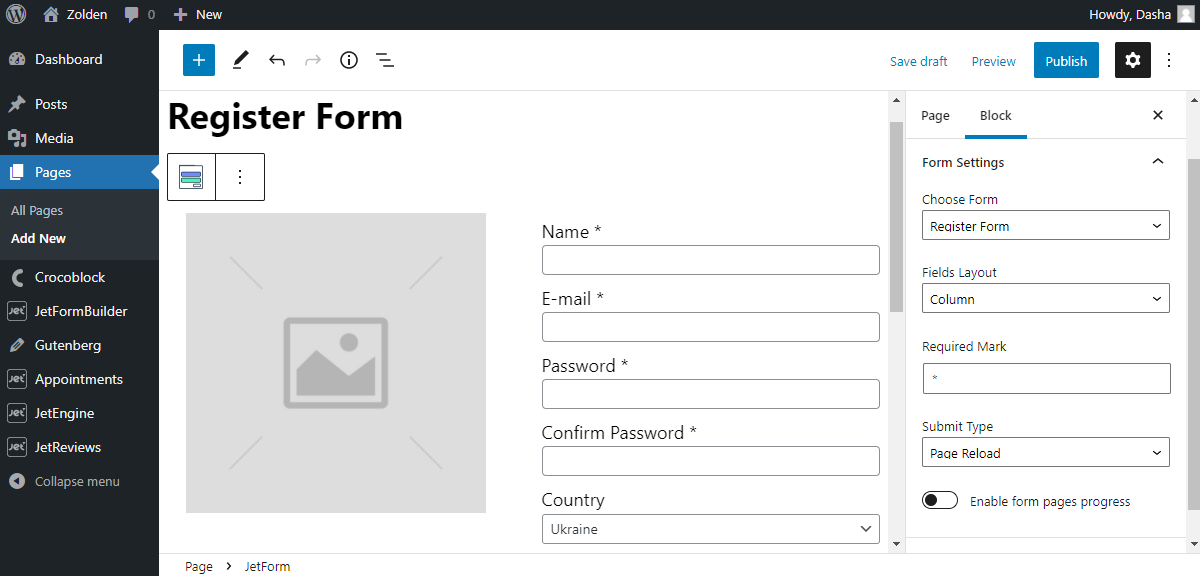Open the Fields Layout dropdown
1200x576 pixels.
1045,299
